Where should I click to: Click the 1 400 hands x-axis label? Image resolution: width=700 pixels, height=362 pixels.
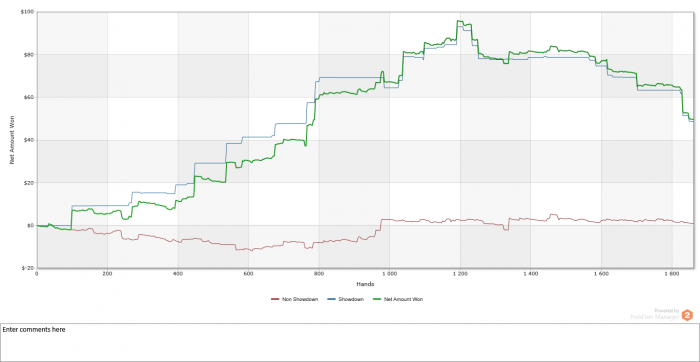(531, 274)
